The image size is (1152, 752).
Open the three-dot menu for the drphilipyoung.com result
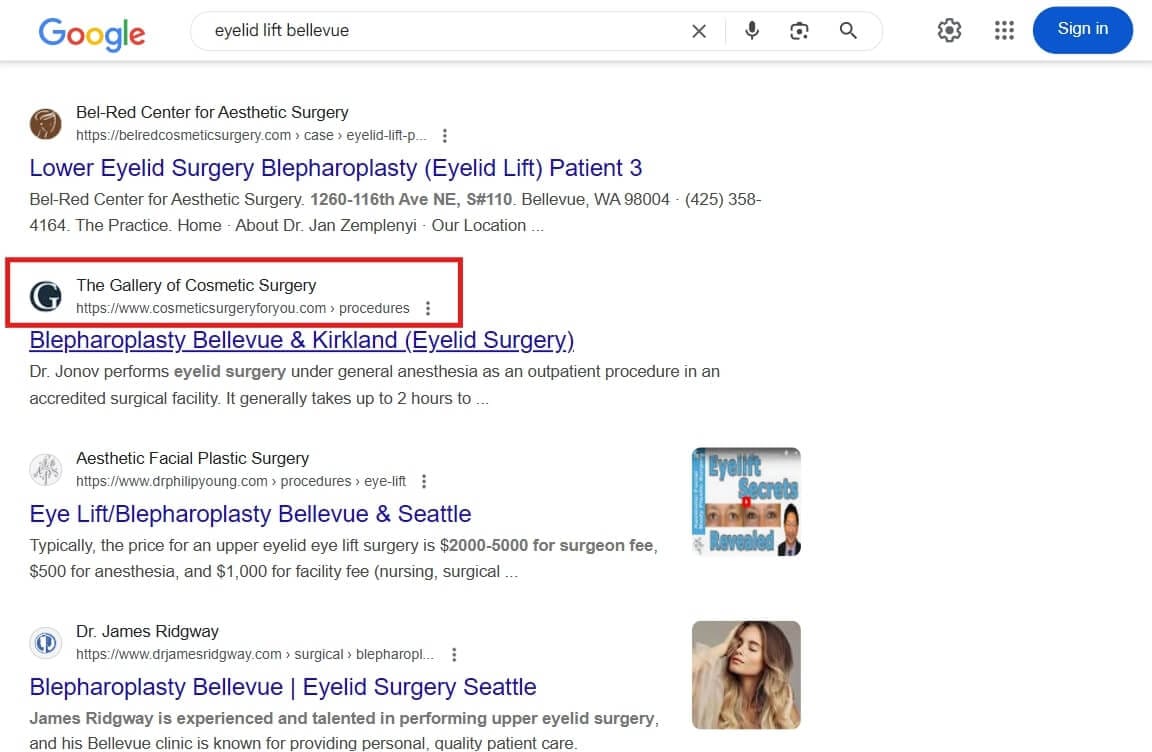click(x=424, y=482)
